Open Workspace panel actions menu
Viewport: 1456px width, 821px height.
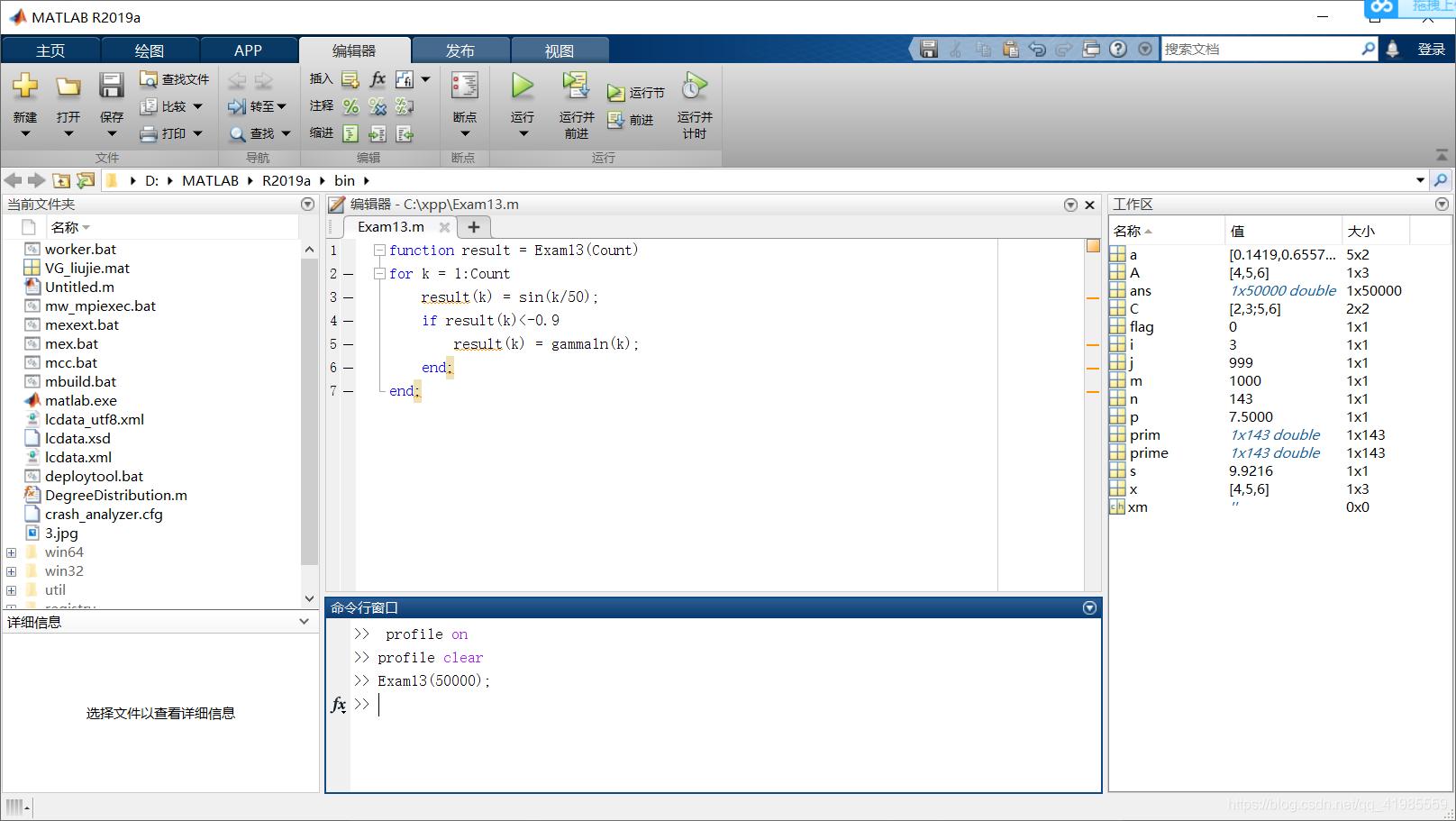coord(1442,205)
